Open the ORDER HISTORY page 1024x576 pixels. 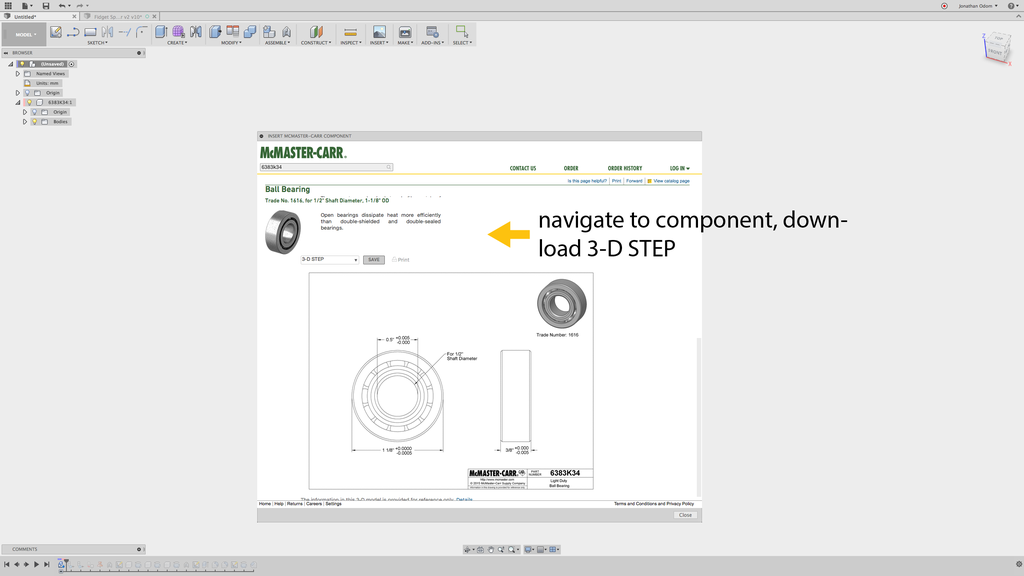(x=624, y=168)
